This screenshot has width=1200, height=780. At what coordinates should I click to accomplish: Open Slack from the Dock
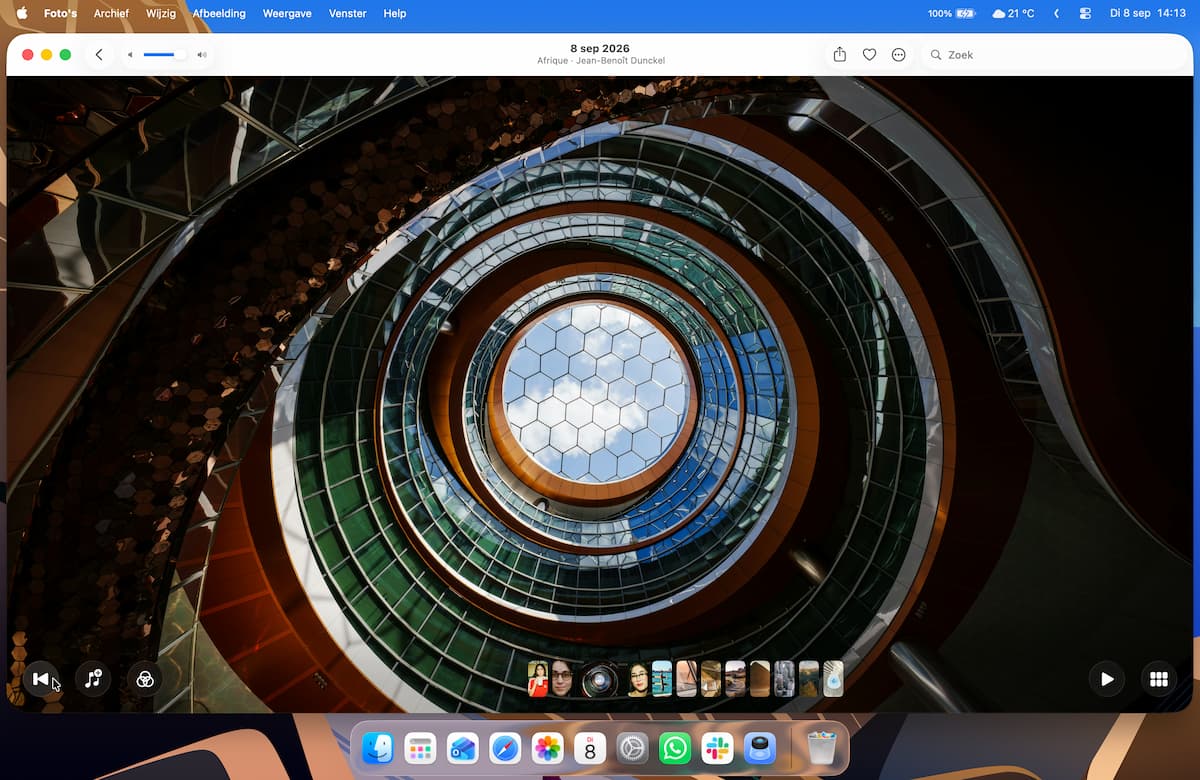(x=718, y=748)
